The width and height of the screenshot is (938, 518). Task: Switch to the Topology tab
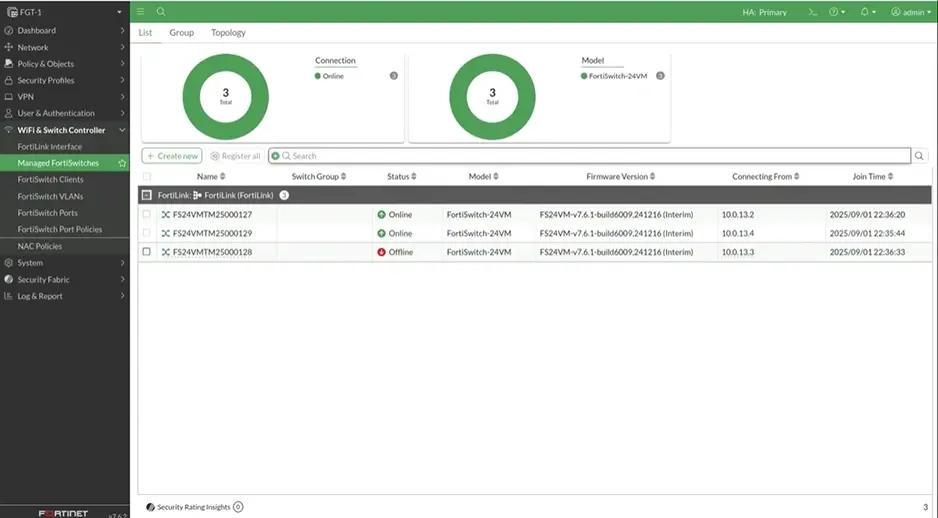(x=228, y=32)
